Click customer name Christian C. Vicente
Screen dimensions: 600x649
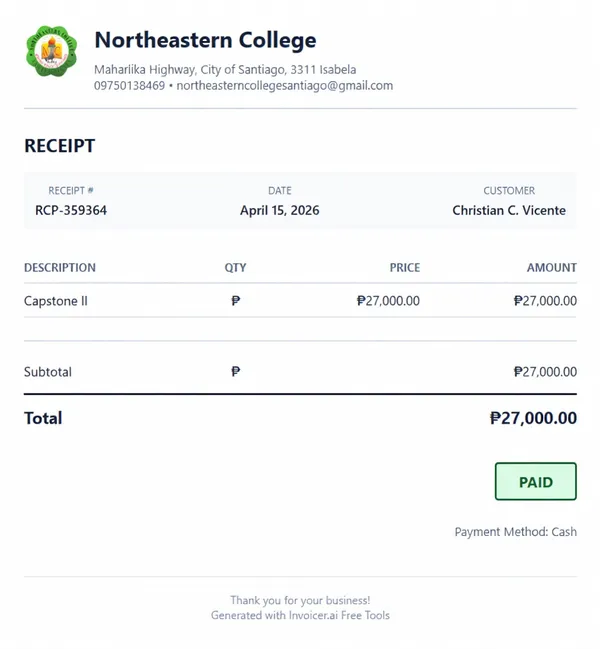509,211
